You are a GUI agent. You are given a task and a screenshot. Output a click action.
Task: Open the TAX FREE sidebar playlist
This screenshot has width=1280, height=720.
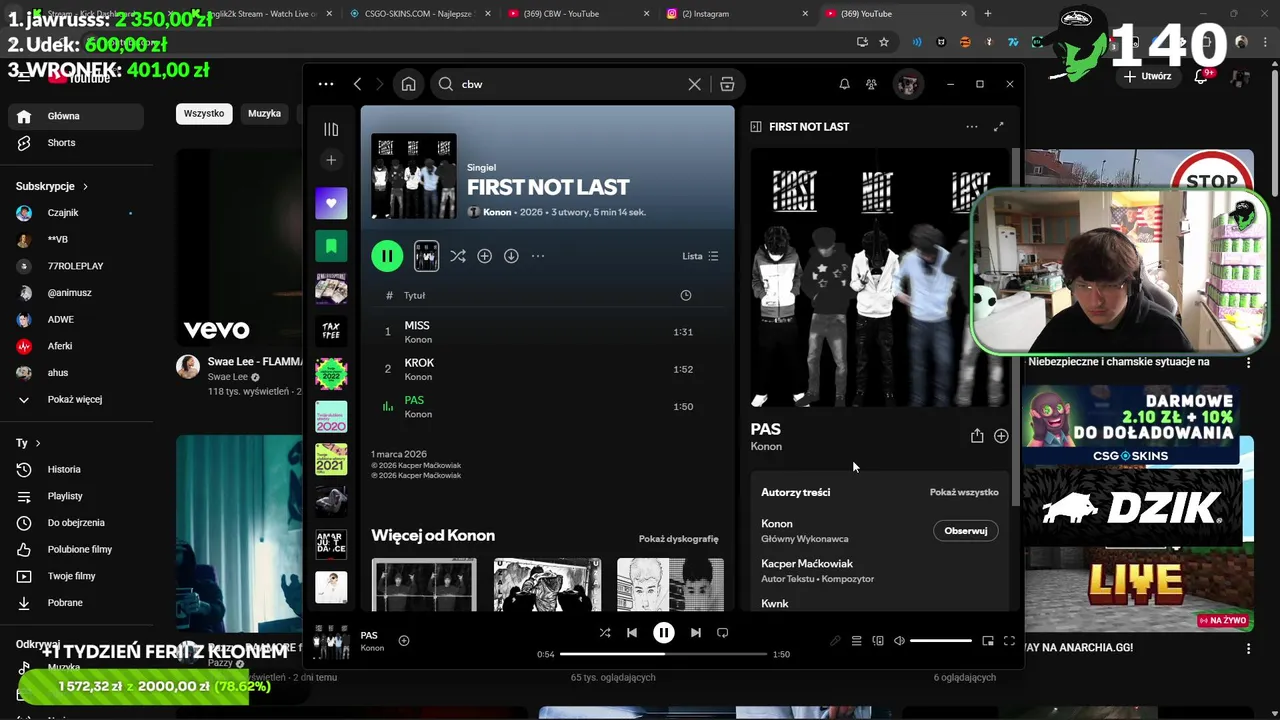click(331, 330)
